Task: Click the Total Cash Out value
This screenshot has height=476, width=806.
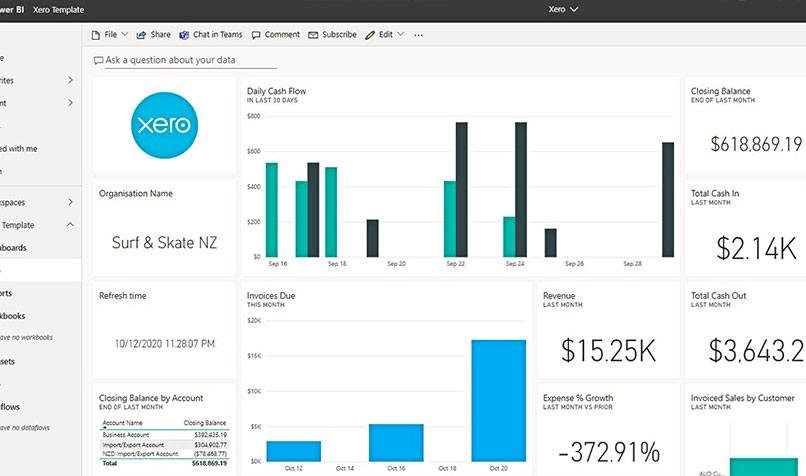Action: [x=757, y=351]
